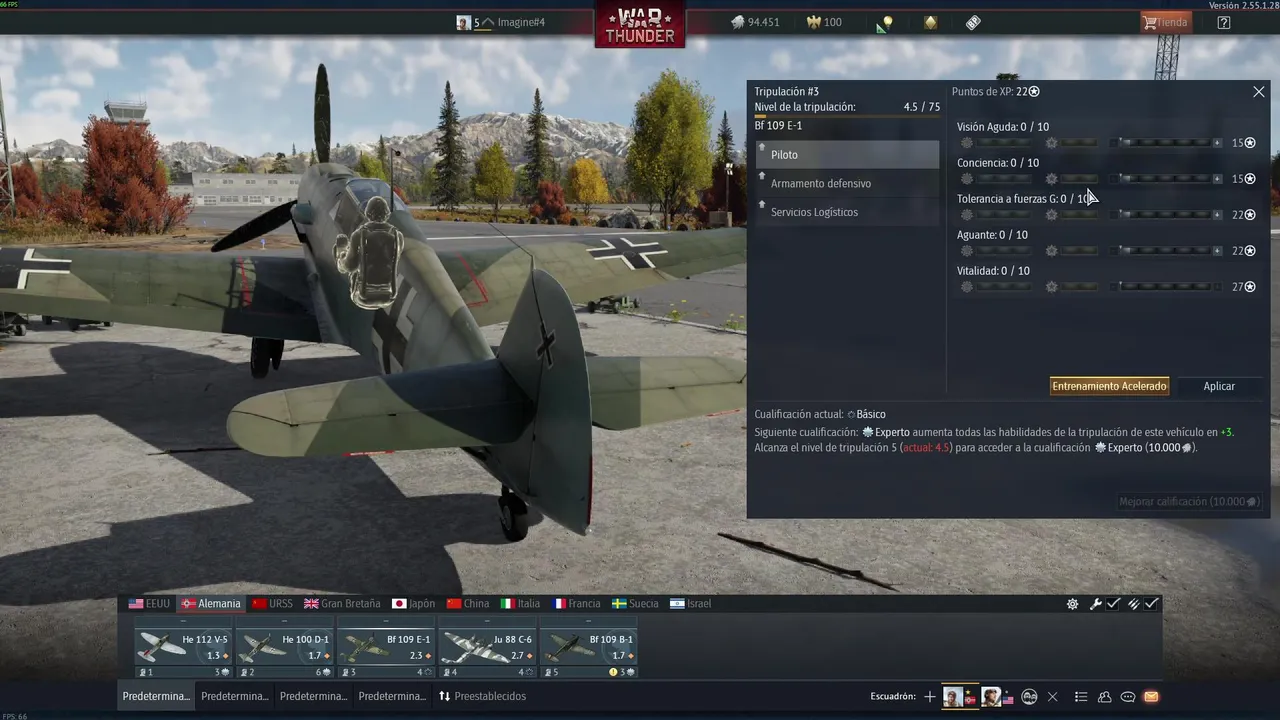This screenshot has width=1280, height=720.
Task: Select the Italia nation tab
Action: (520, 604)
